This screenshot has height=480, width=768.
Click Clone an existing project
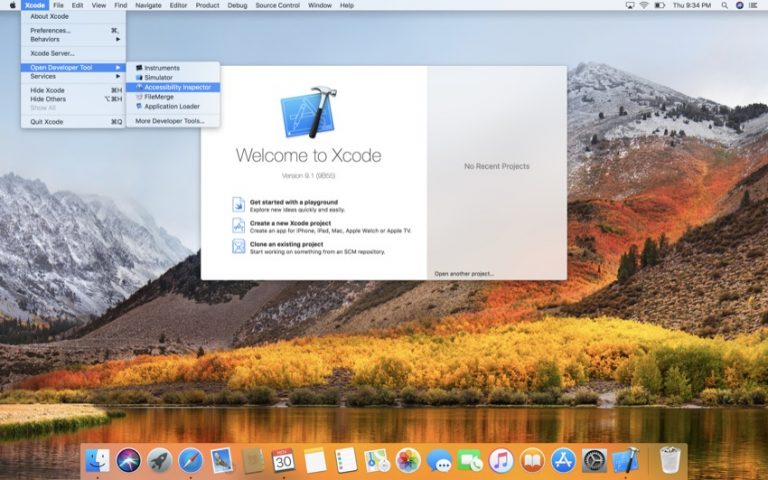tap(287, 244)
